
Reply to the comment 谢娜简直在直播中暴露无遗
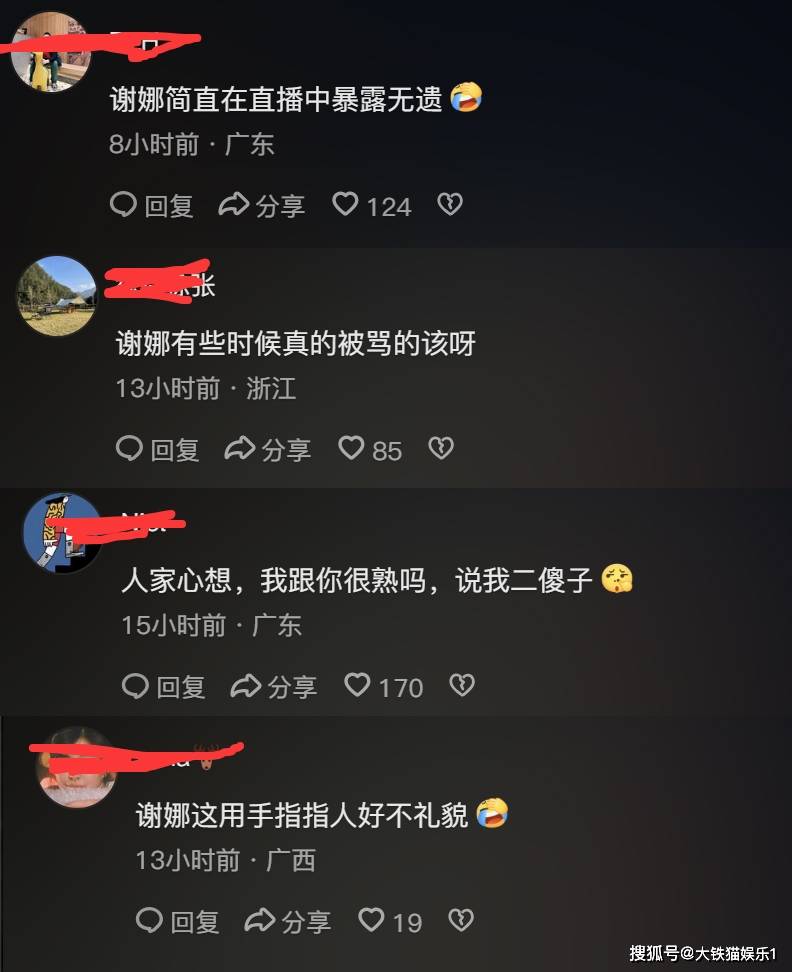(x=152, y=205)
